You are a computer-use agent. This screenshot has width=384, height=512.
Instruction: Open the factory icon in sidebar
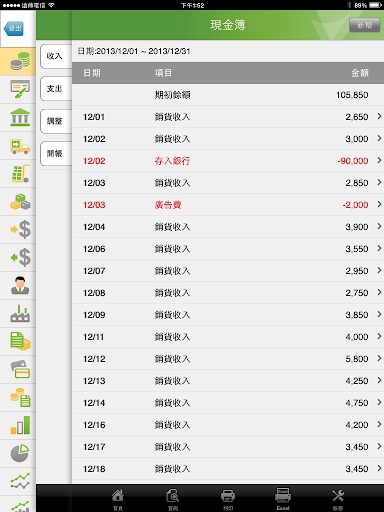tap(20, 313)
